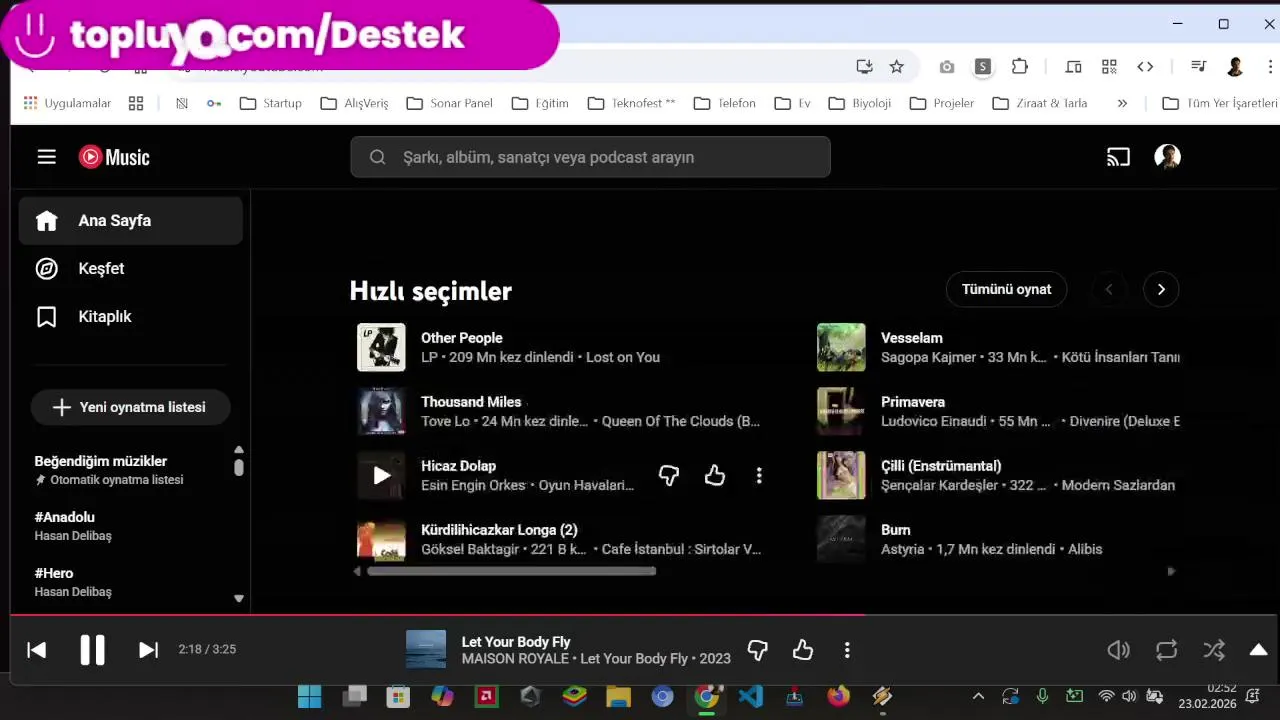Screen dimensions: 1280x720
Task: Bookmark this page with star icon
Action: (x=897, y=66)
